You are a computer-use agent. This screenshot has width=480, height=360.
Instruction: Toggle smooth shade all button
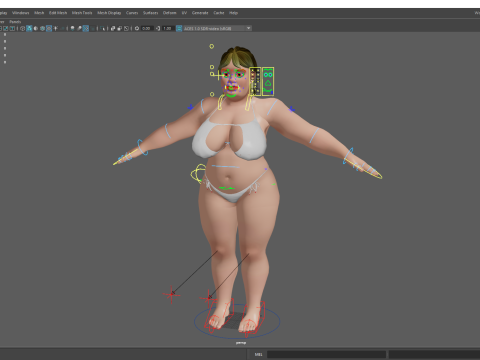[29, 28]
